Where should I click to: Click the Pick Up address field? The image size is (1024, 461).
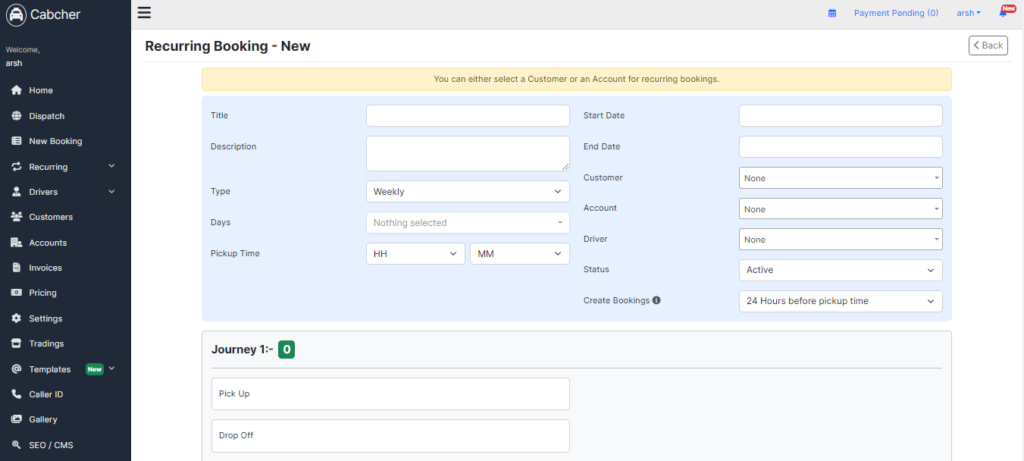click(391, 394)
